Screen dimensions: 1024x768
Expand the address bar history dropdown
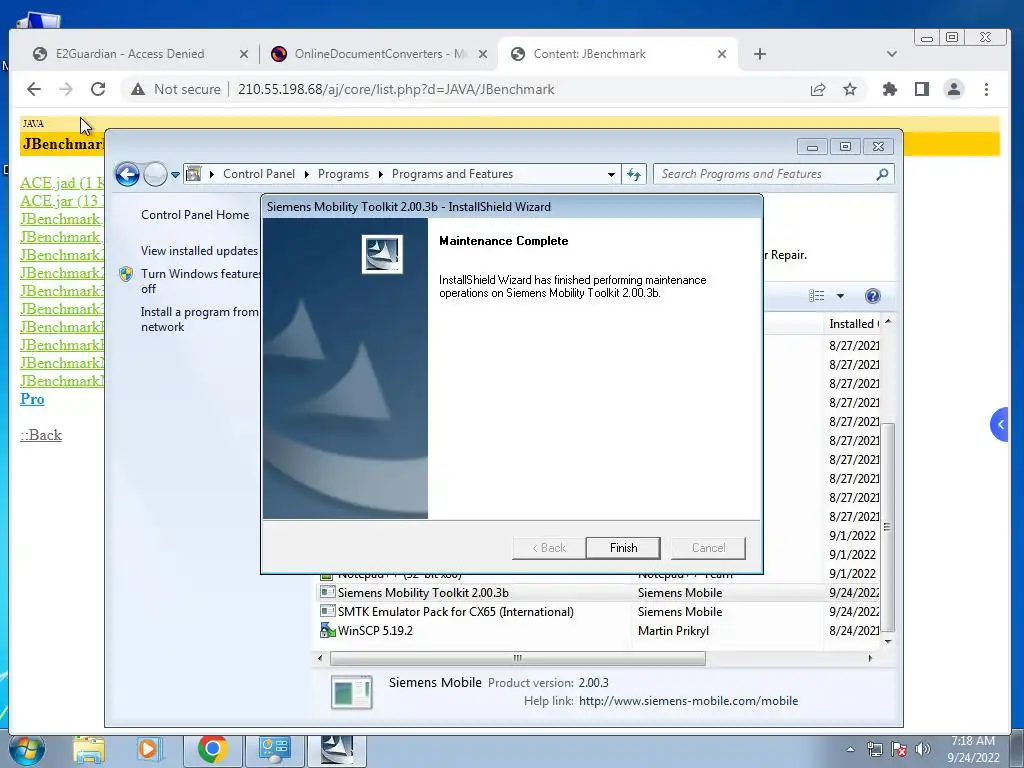tap(611, 174)
